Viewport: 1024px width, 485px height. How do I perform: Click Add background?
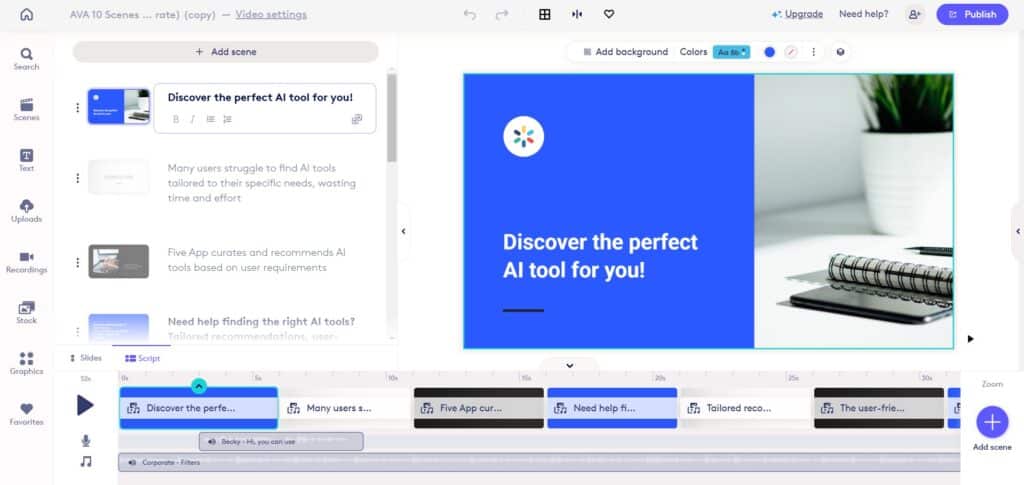(x=625, y=52)
